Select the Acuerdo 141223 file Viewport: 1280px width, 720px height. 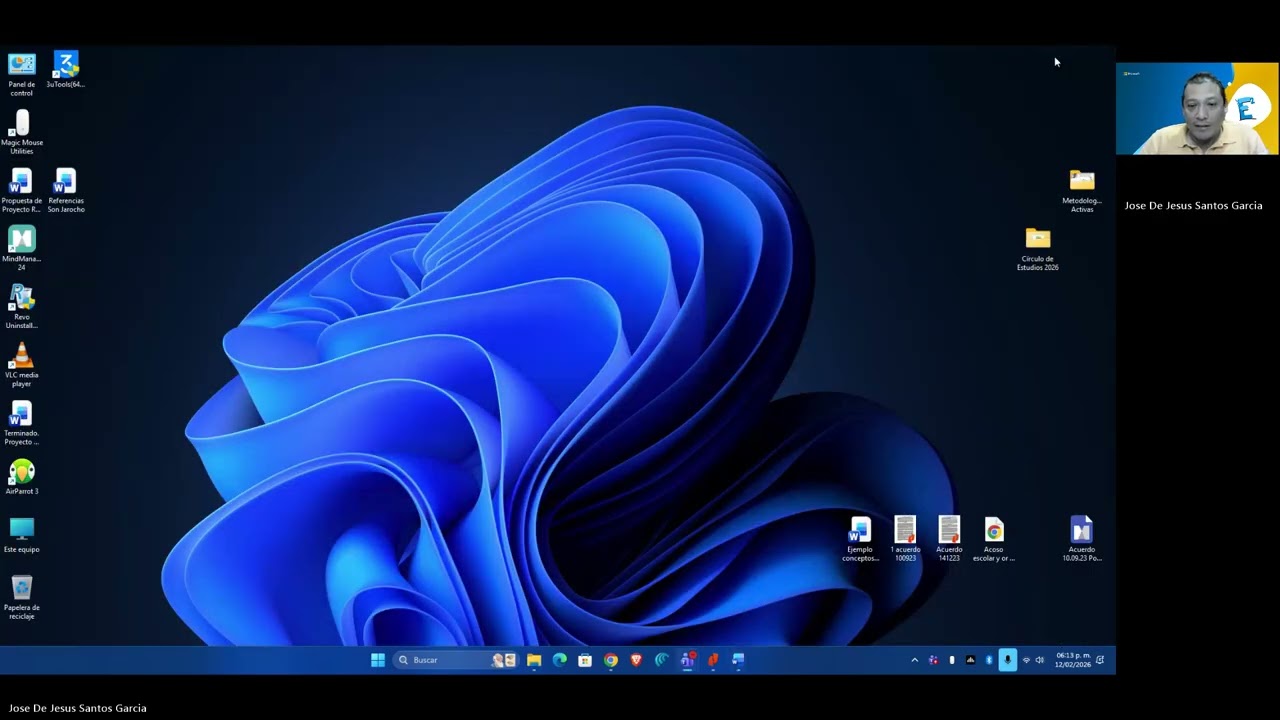tap(949, 538)
